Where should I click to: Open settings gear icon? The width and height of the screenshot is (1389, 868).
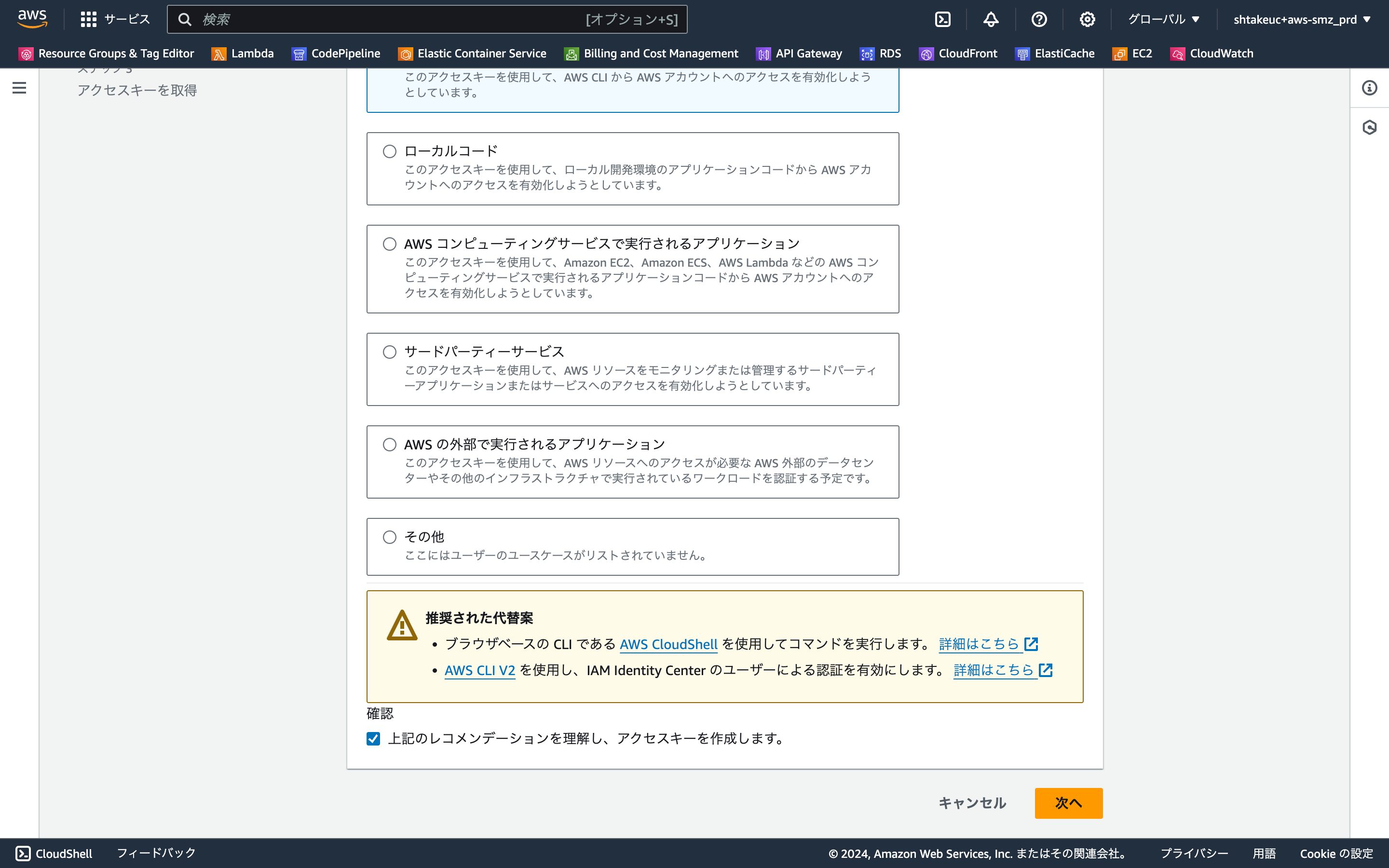pos(1087,19)
